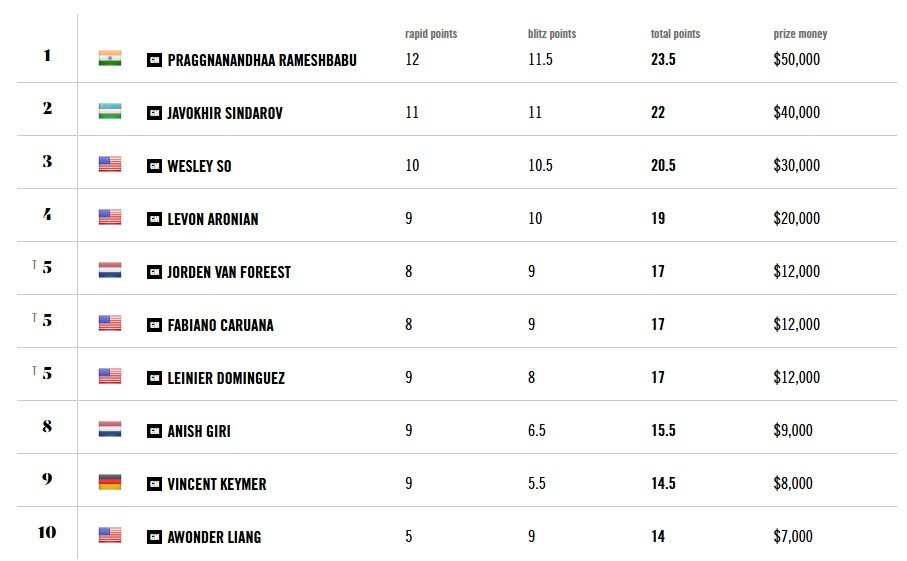Click the GM badge next to Fabiano Caruana
This screenshot has height=561, width=907.
(x=154, y=326)
